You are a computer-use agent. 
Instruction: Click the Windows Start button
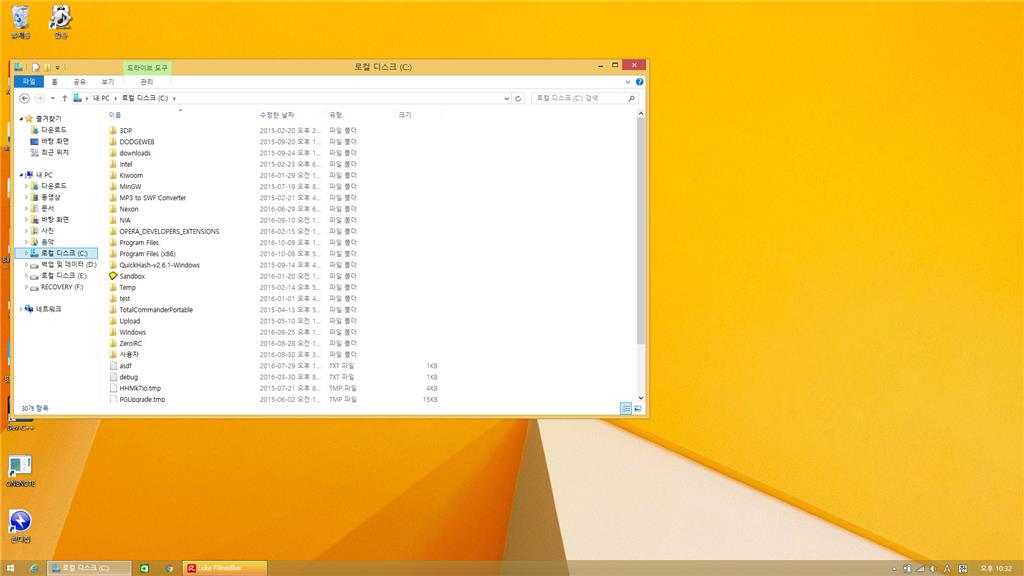point(10,568)
